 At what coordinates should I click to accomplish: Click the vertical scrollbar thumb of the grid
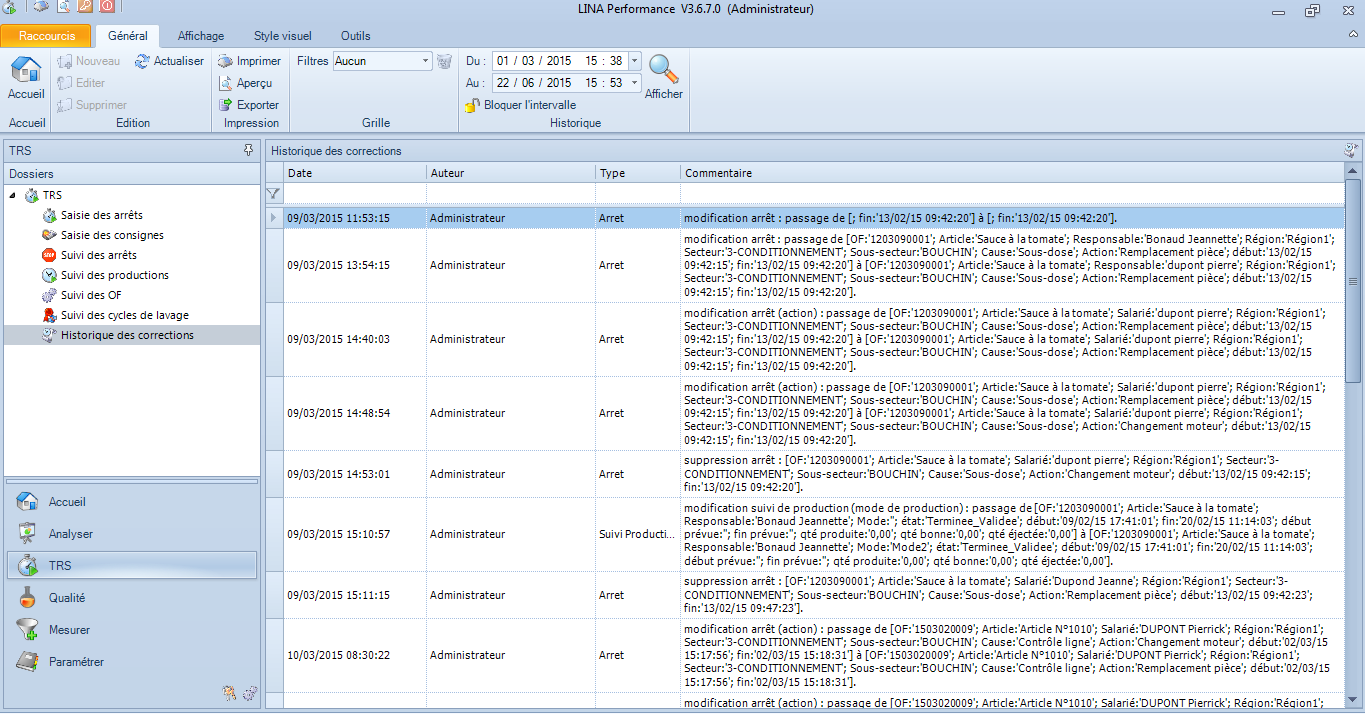tap(1353, 280)
